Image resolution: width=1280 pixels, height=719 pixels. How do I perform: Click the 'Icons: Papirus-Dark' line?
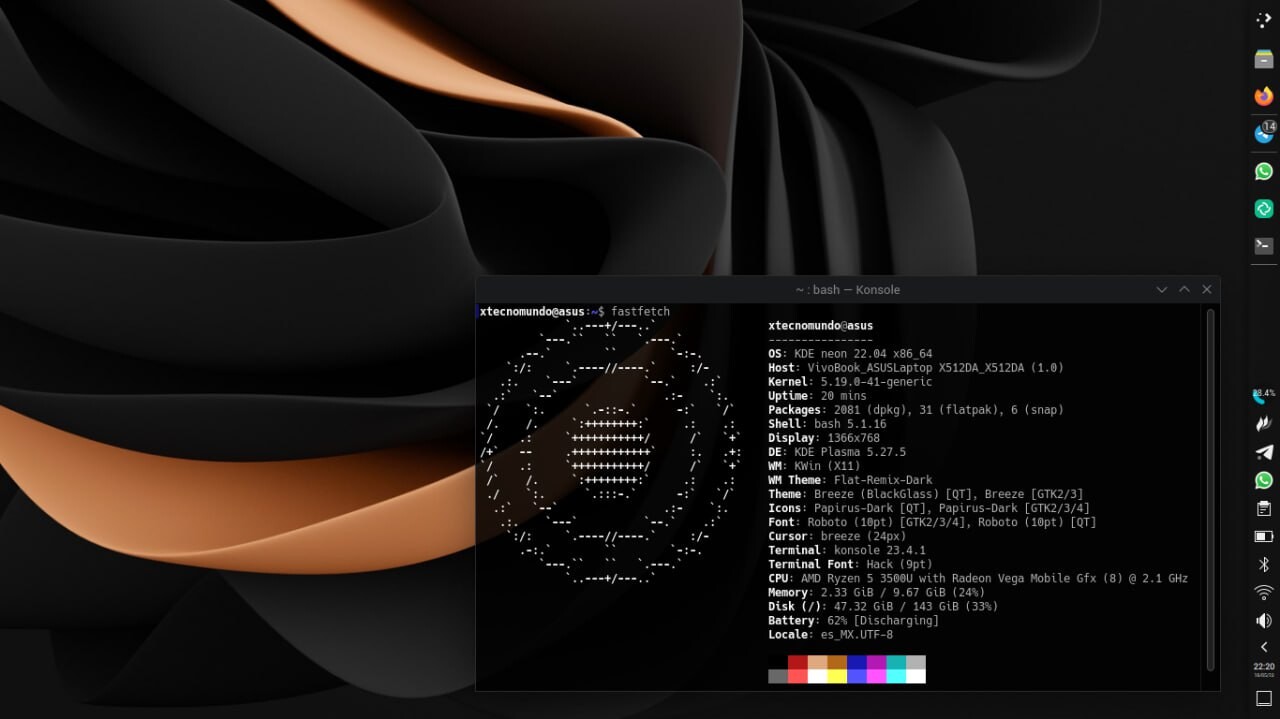click(929, 508)
